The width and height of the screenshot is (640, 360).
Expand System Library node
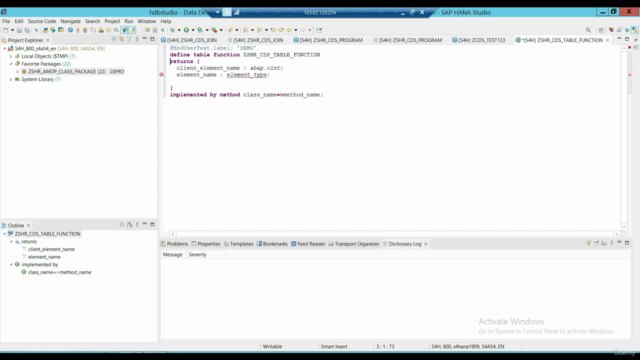[x=11, y=80]
